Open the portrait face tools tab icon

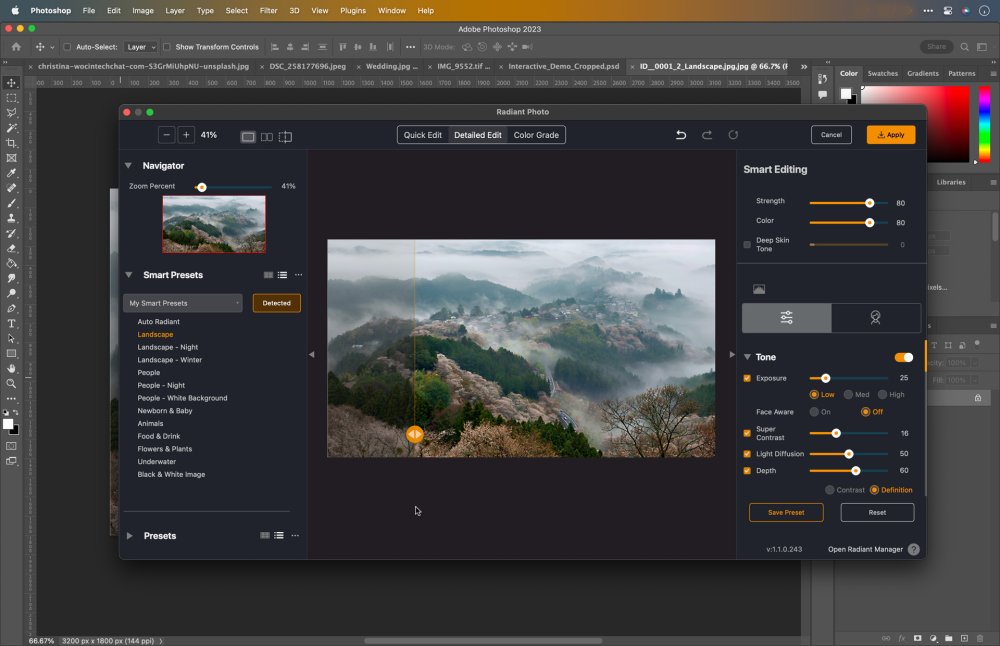[875, 318]
